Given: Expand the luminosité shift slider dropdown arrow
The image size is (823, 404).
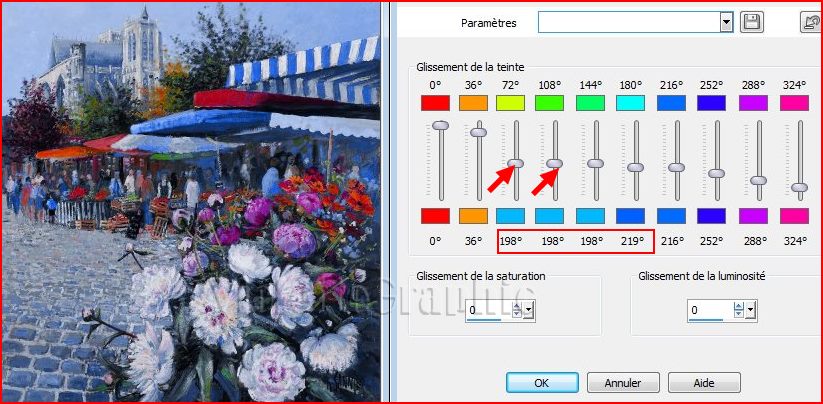Looking at the screenshot, I should [x=750, y=311].
